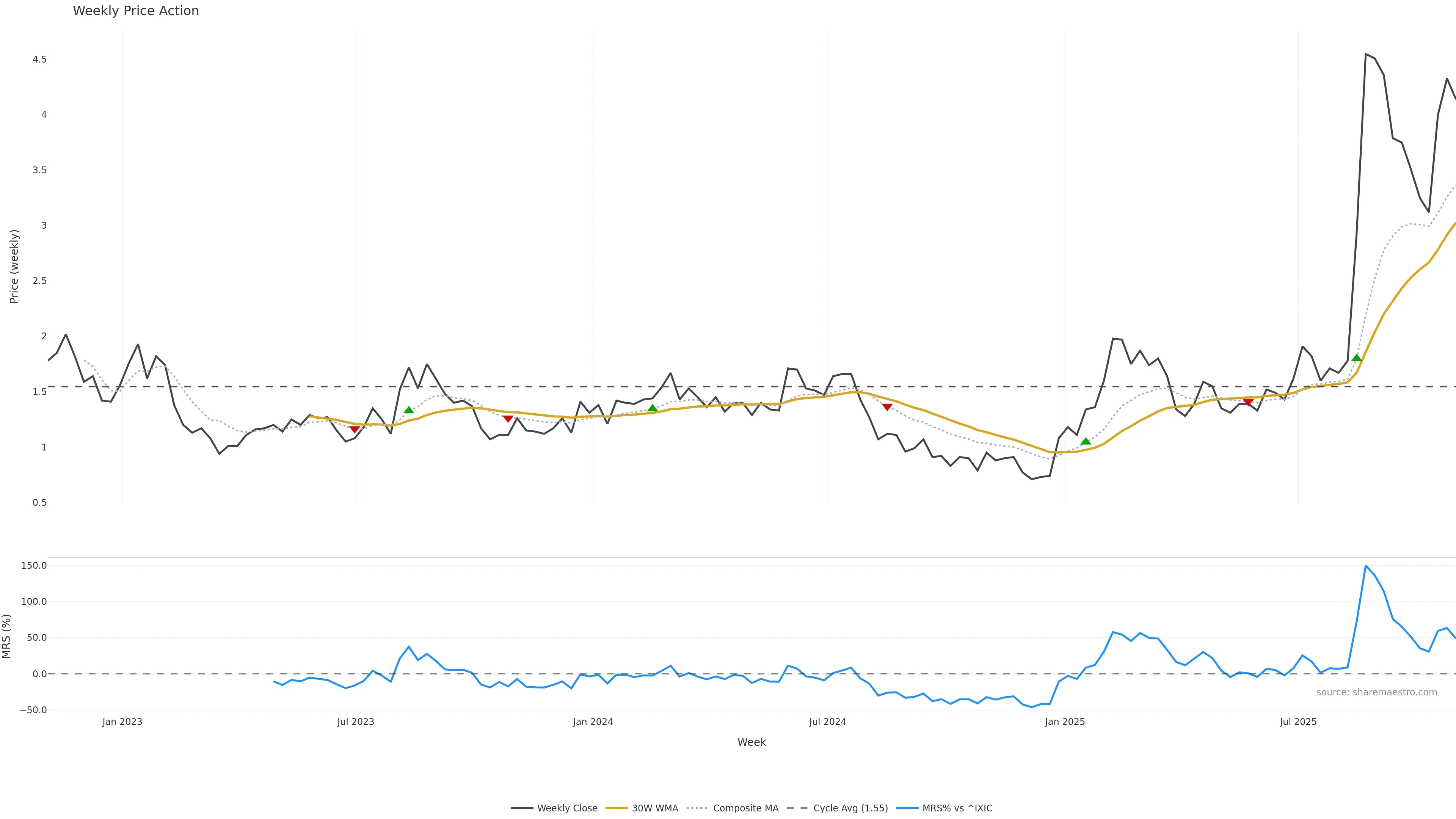Click the red down triangle in late 2023
1456x819 pixels.
[508, 419]
